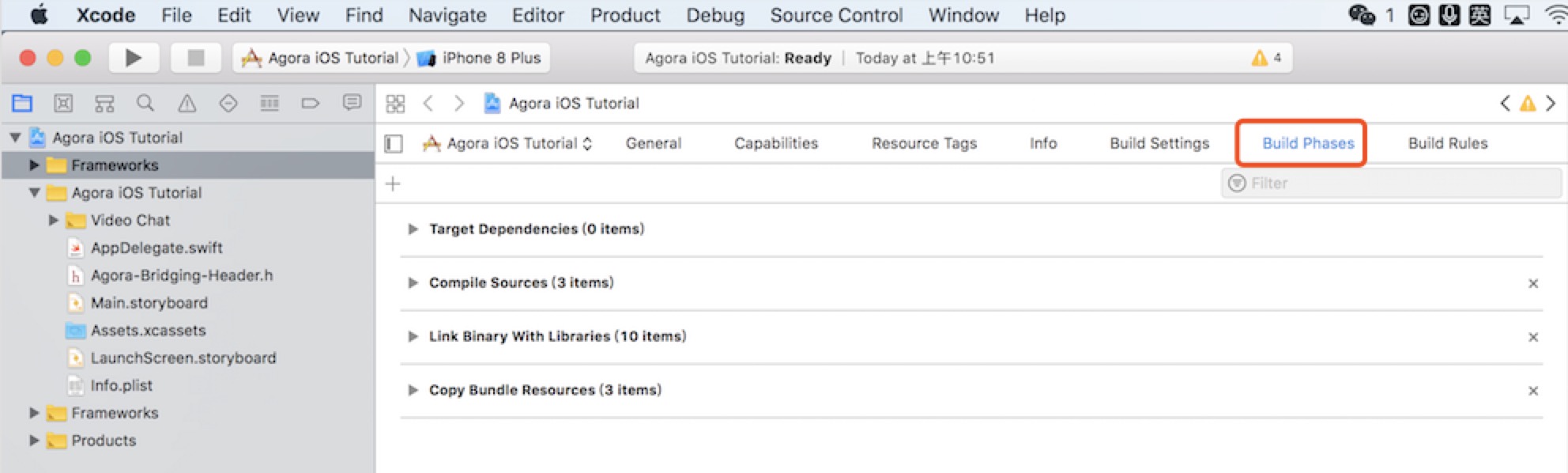Select Info.plist file
The width and height of the screenshot is (1568, 473).
(122, 386)
